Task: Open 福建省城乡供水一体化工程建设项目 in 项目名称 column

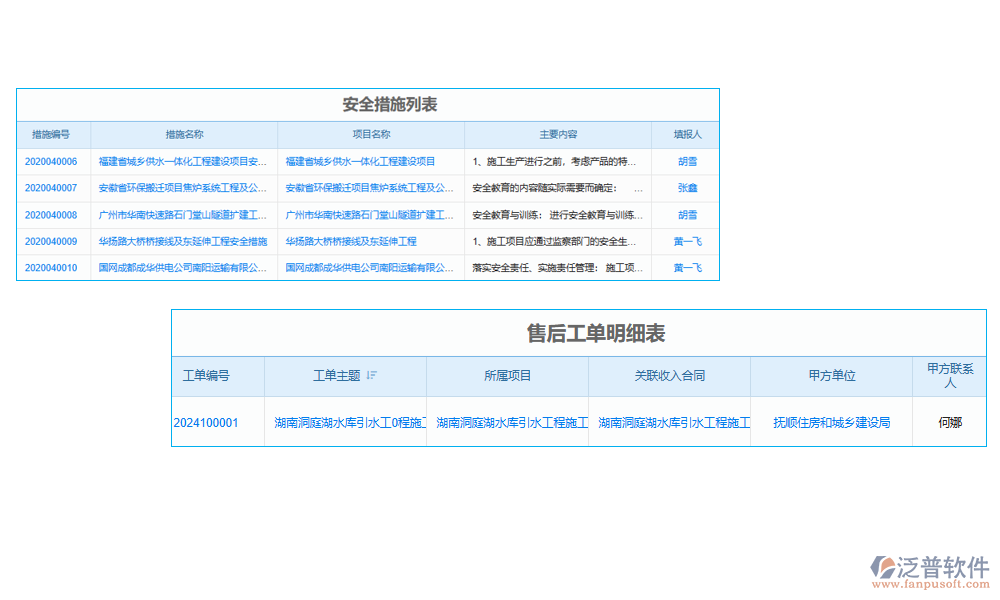Action: coord(360,161)
